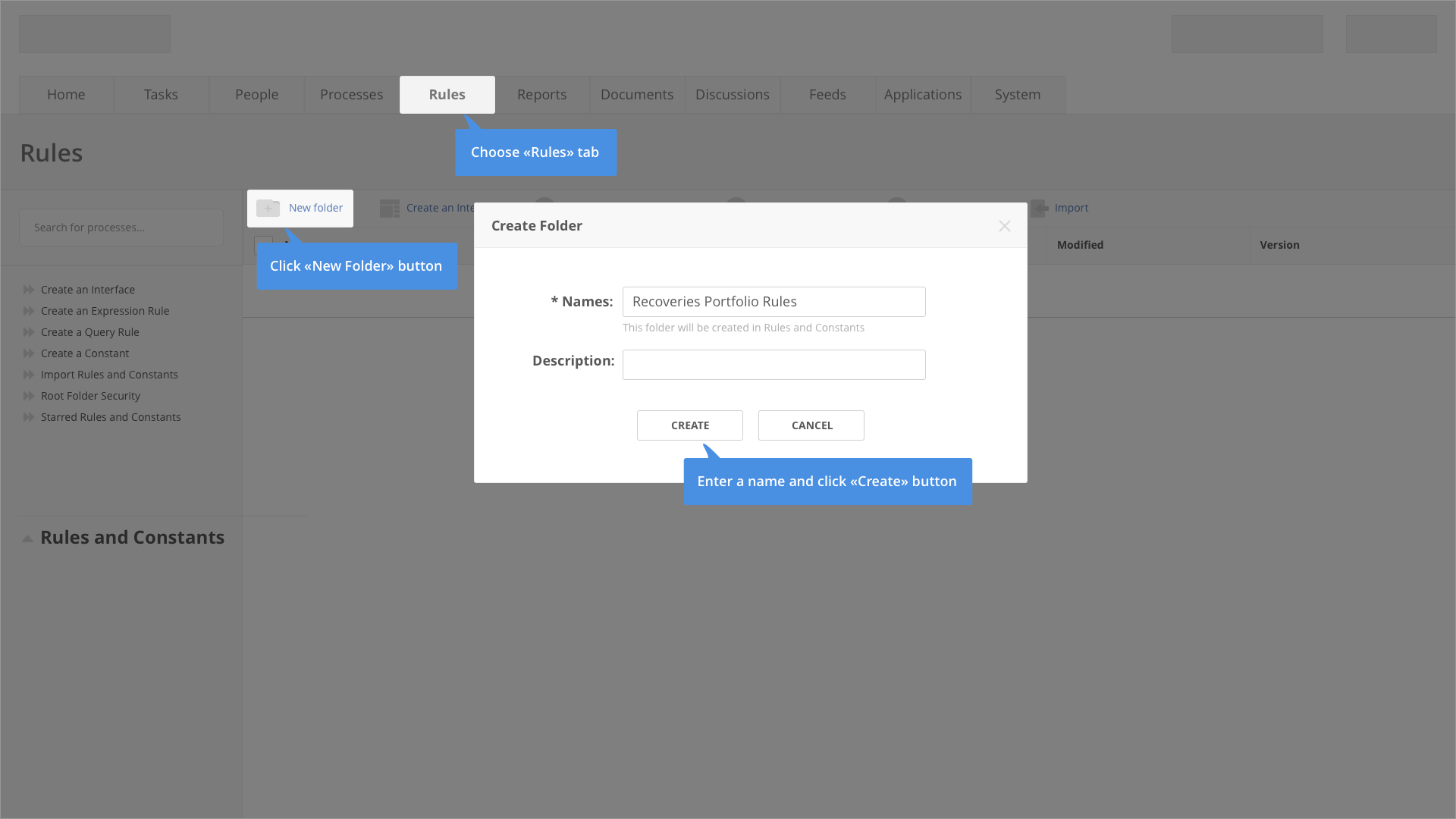Viewport: 1456px width, 819px height.
Task: Click arrow icon beside Root Folder Security
Action: point(29,396)
